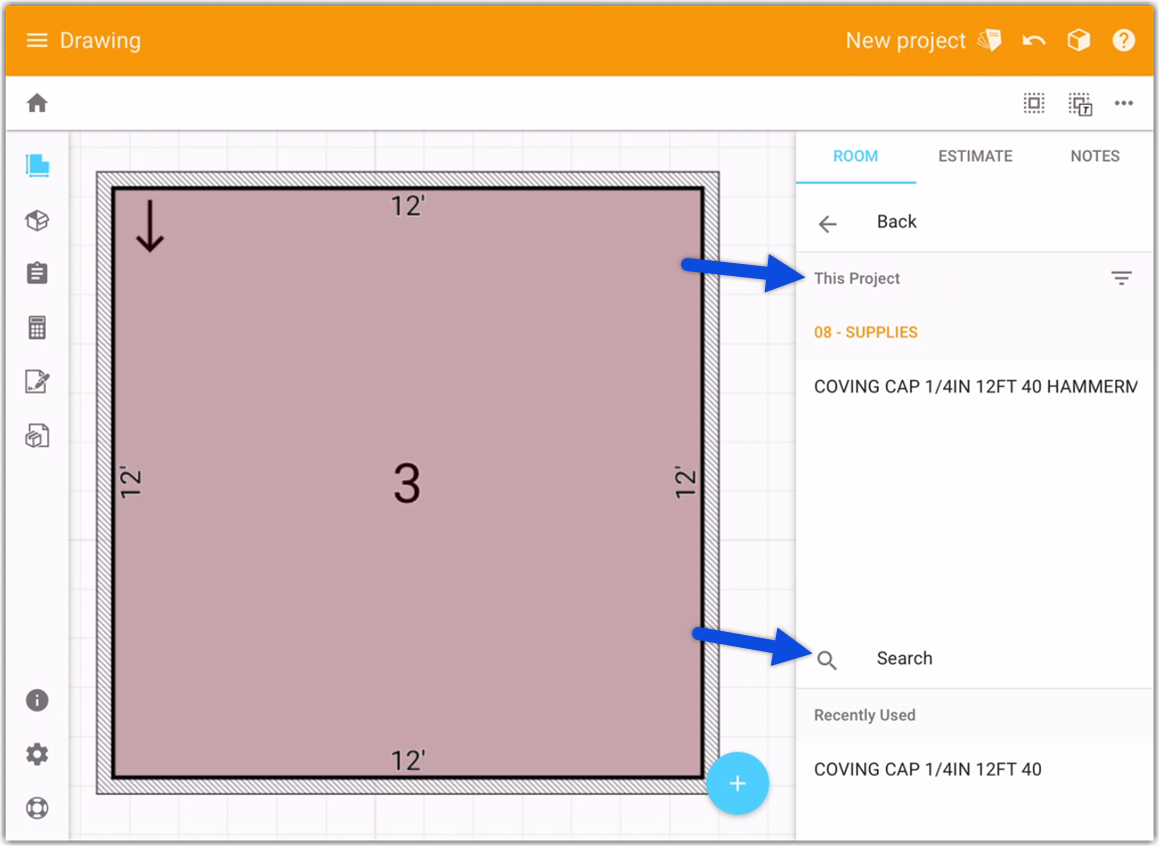The image size is (1160, 847).
Task: Click the top wall 12' dimension
Action: (x=407, y=206)
